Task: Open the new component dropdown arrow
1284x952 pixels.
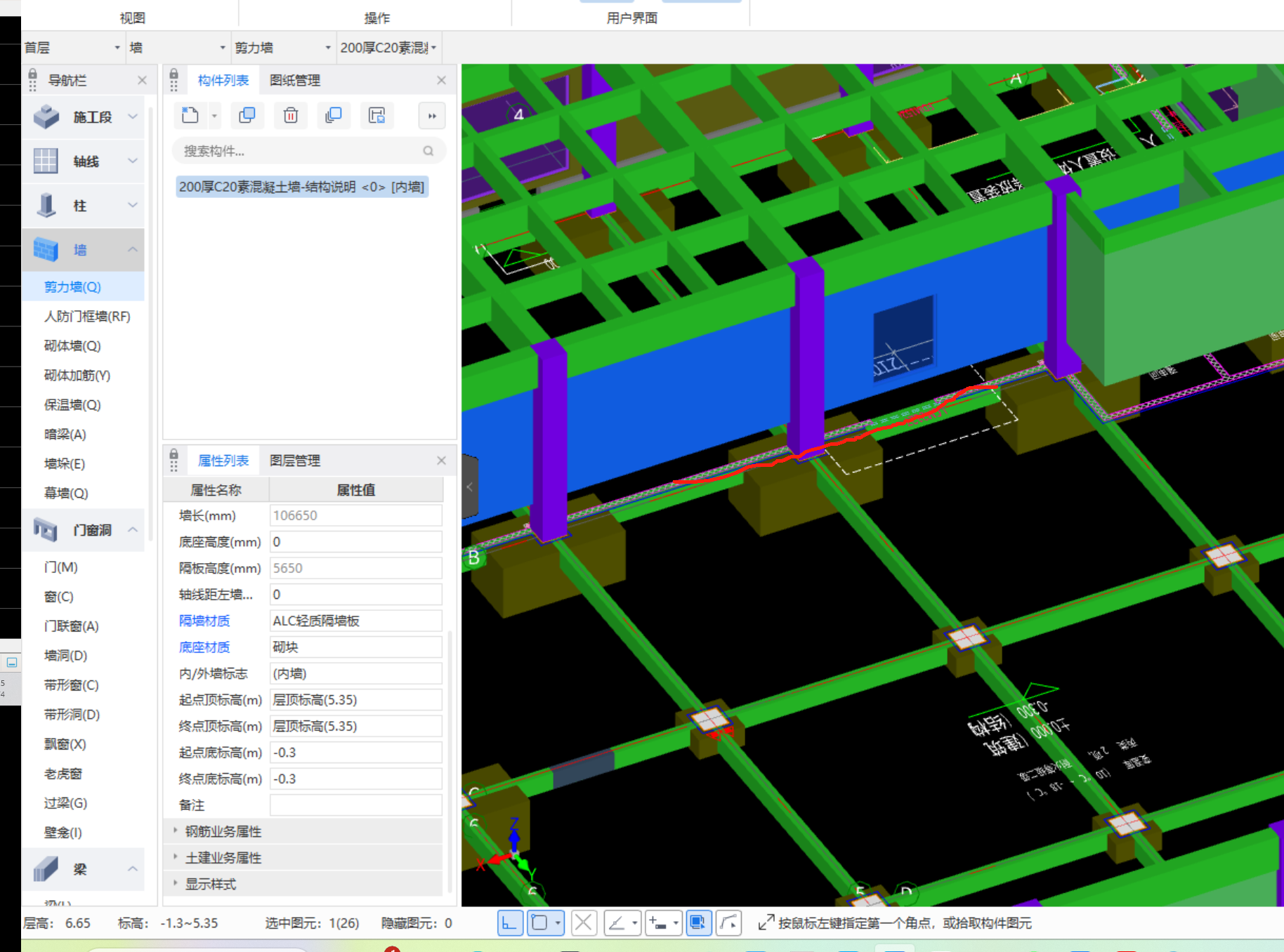Action: tap(214, 116)
